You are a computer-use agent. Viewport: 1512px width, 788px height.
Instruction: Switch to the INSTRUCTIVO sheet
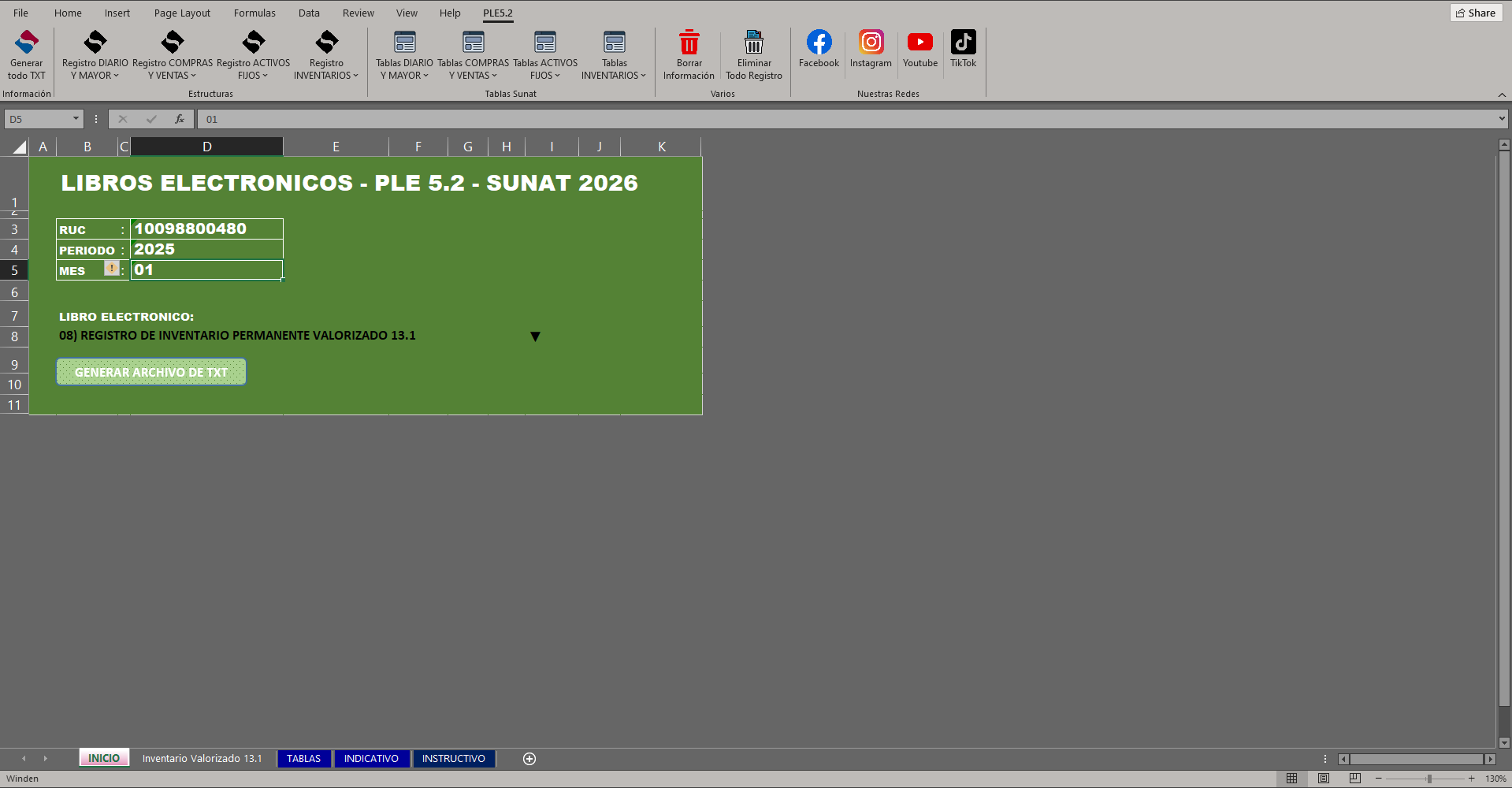click(453, 758)
